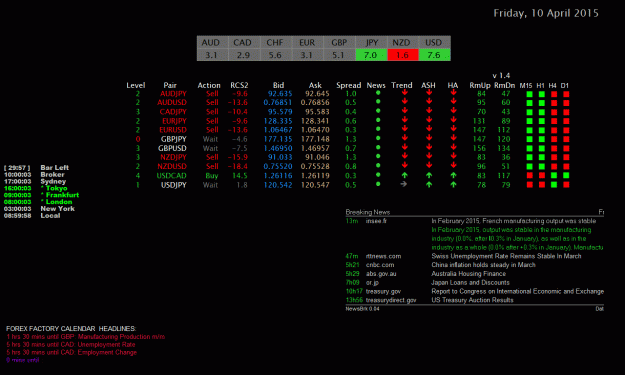The height and width of the screenshot is (375, 625).
Task: Select the red NZD strength value 1.6
Action: tap(403, 55)
